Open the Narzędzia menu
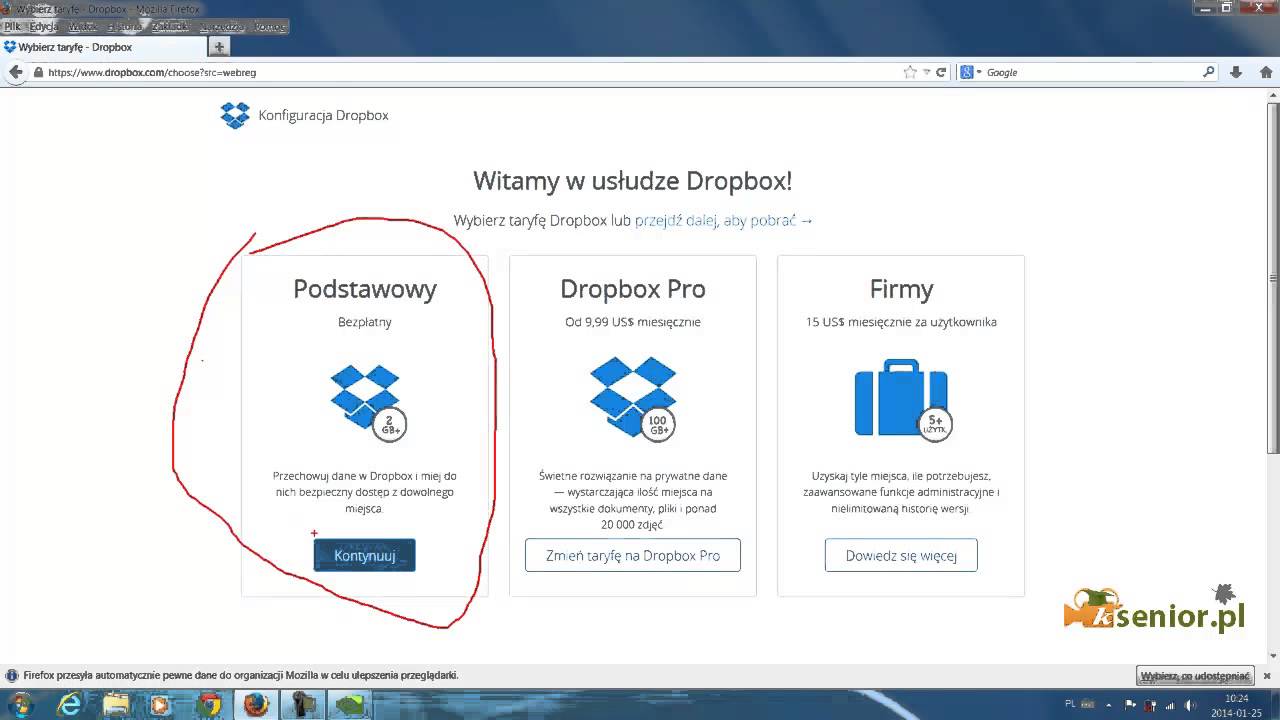 coord(221,27)
